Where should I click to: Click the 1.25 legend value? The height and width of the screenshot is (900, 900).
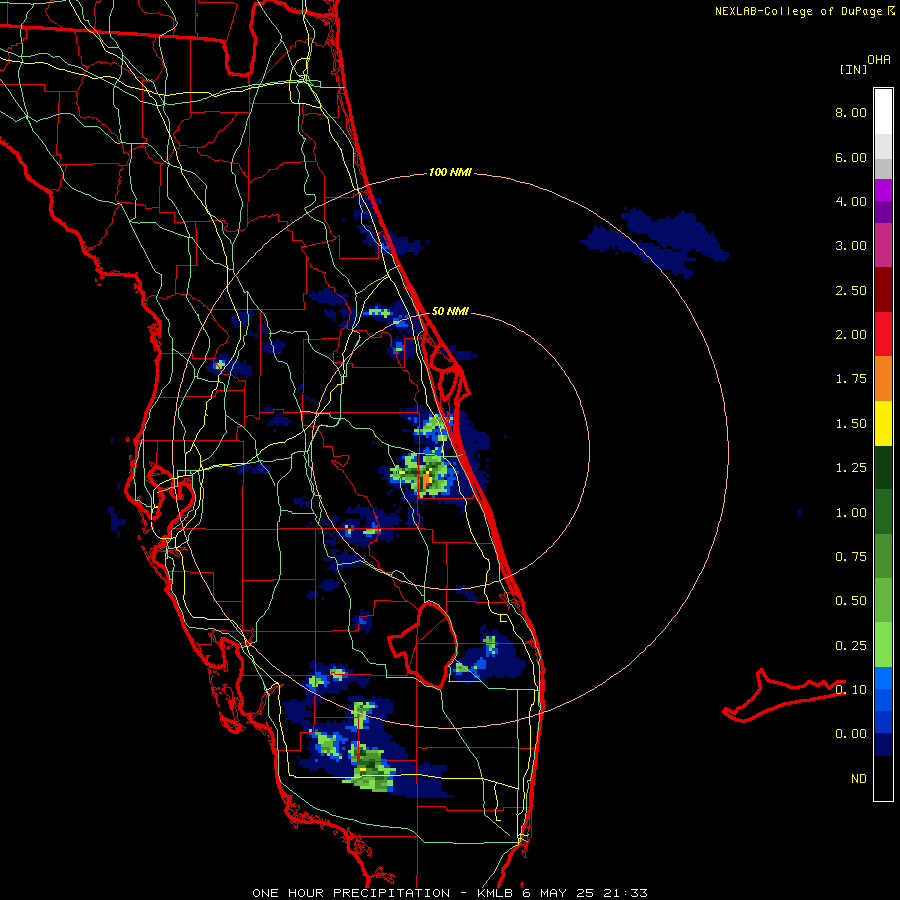(851, 468)
